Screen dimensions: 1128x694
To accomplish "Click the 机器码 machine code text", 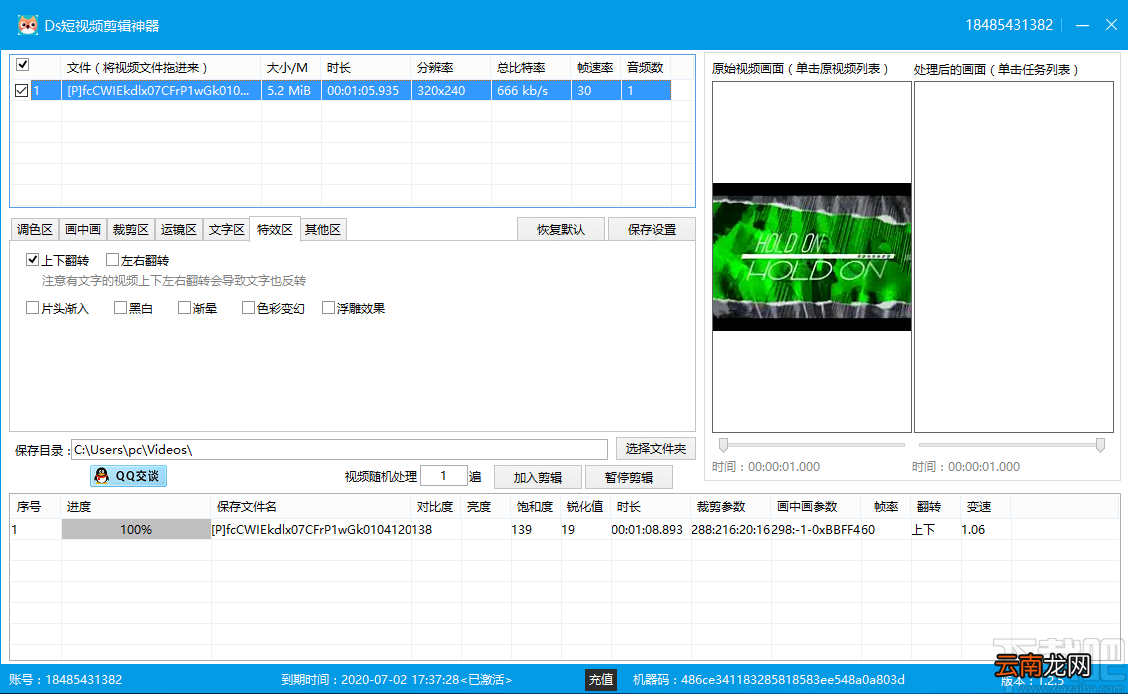I will [768, 680].
